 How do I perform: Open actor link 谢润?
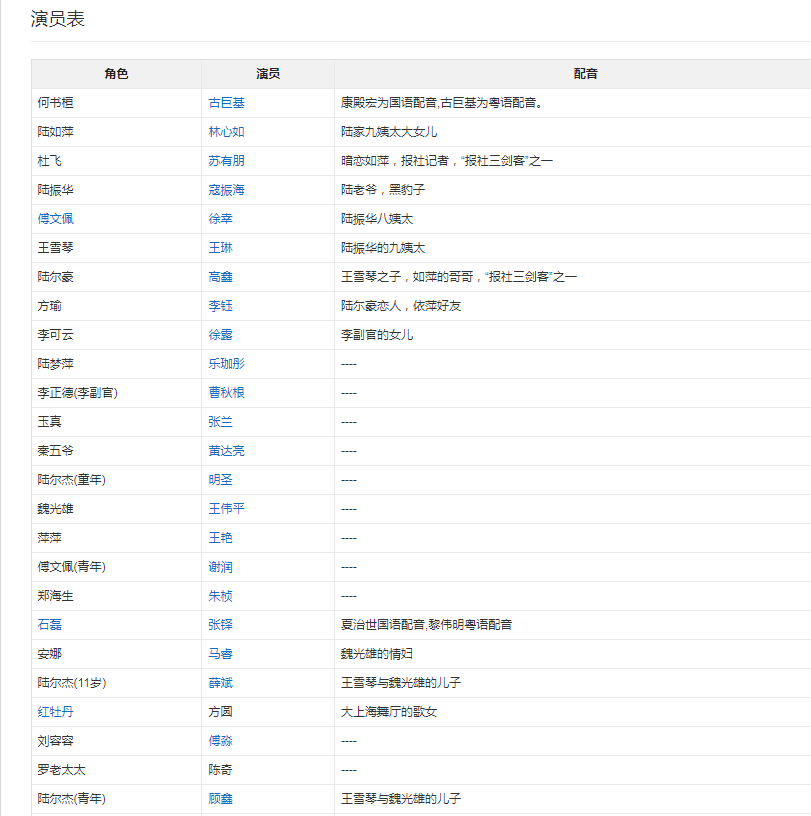(x=219, y=566)
